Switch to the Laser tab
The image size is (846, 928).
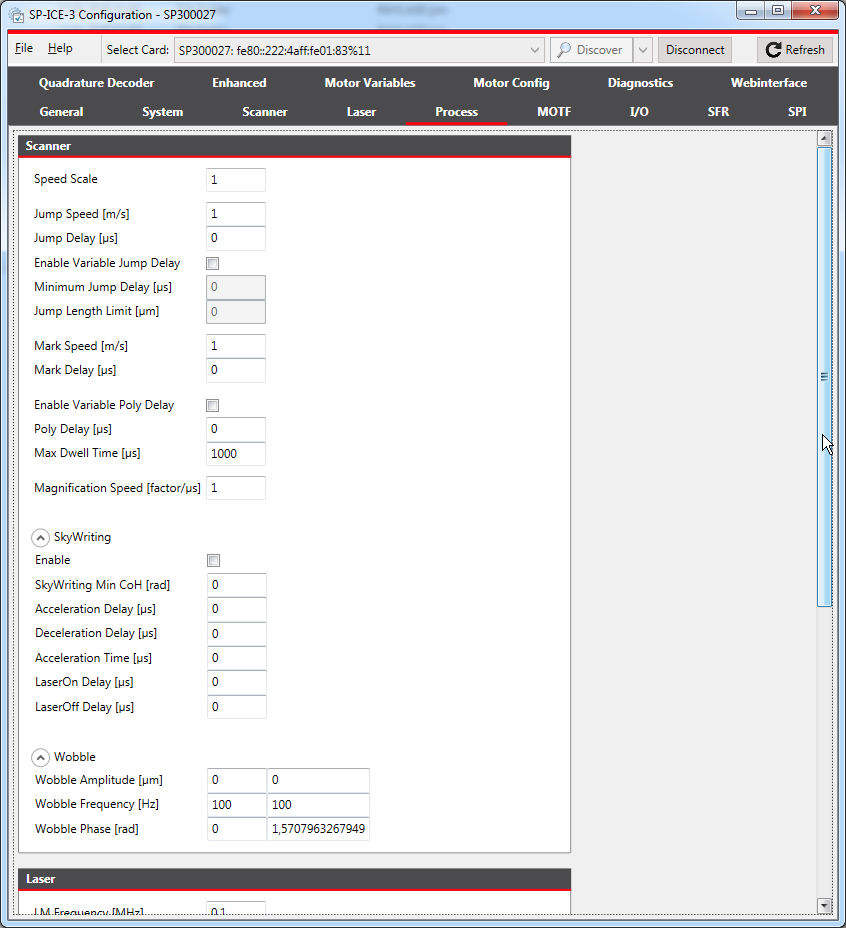(361, 112)
